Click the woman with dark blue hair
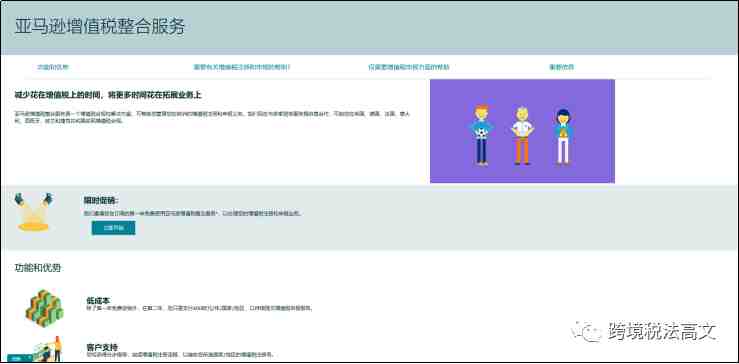 coord(562,137)
